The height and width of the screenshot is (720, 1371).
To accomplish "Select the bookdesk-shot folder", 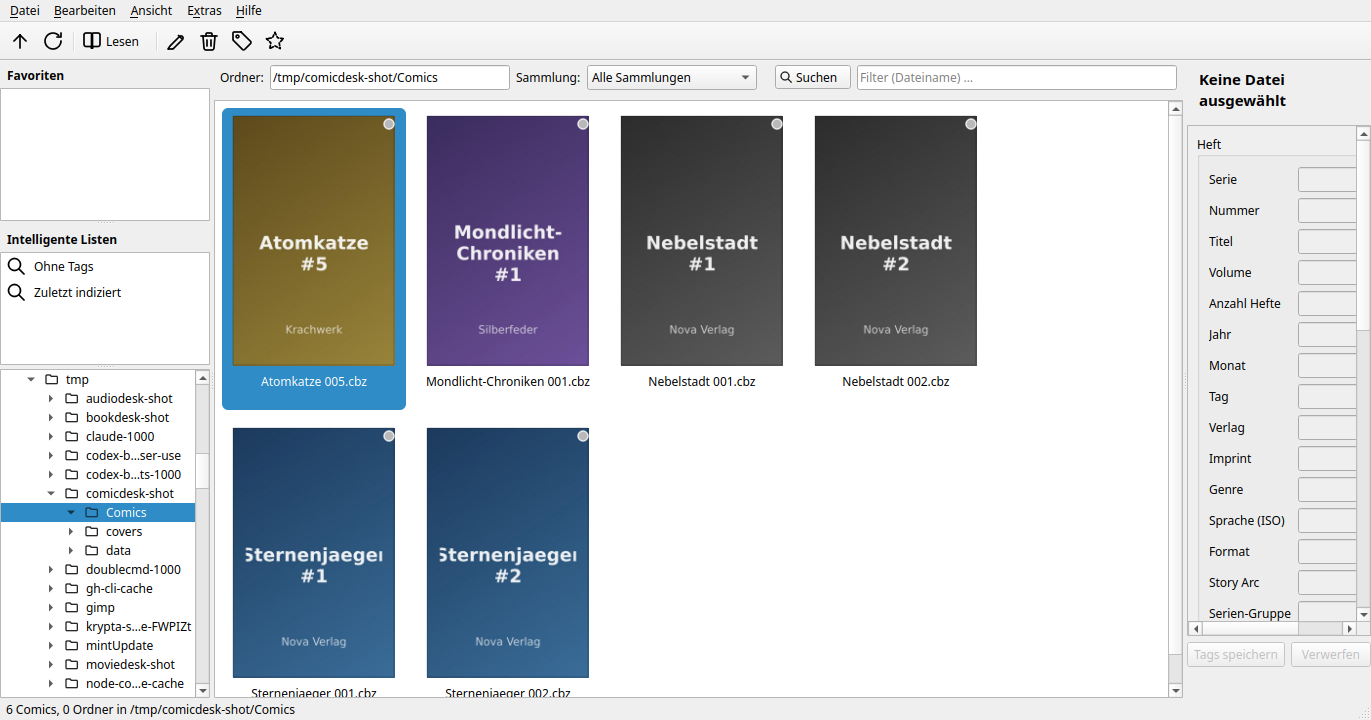I will coord(127,418).
